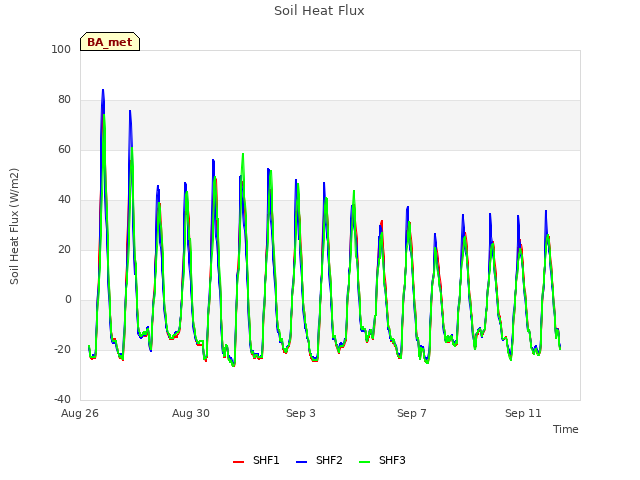Toggle the SHF3 series in legend
Screen dimensions: 640x480
tap(382, 460)
